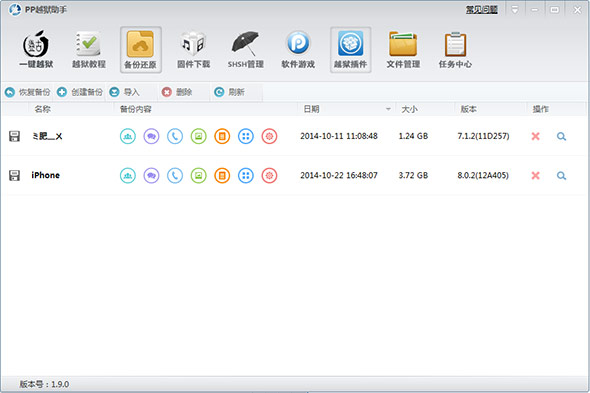Select the iPhone backup name
The image size is (590, 393).
tap(46, 175)
